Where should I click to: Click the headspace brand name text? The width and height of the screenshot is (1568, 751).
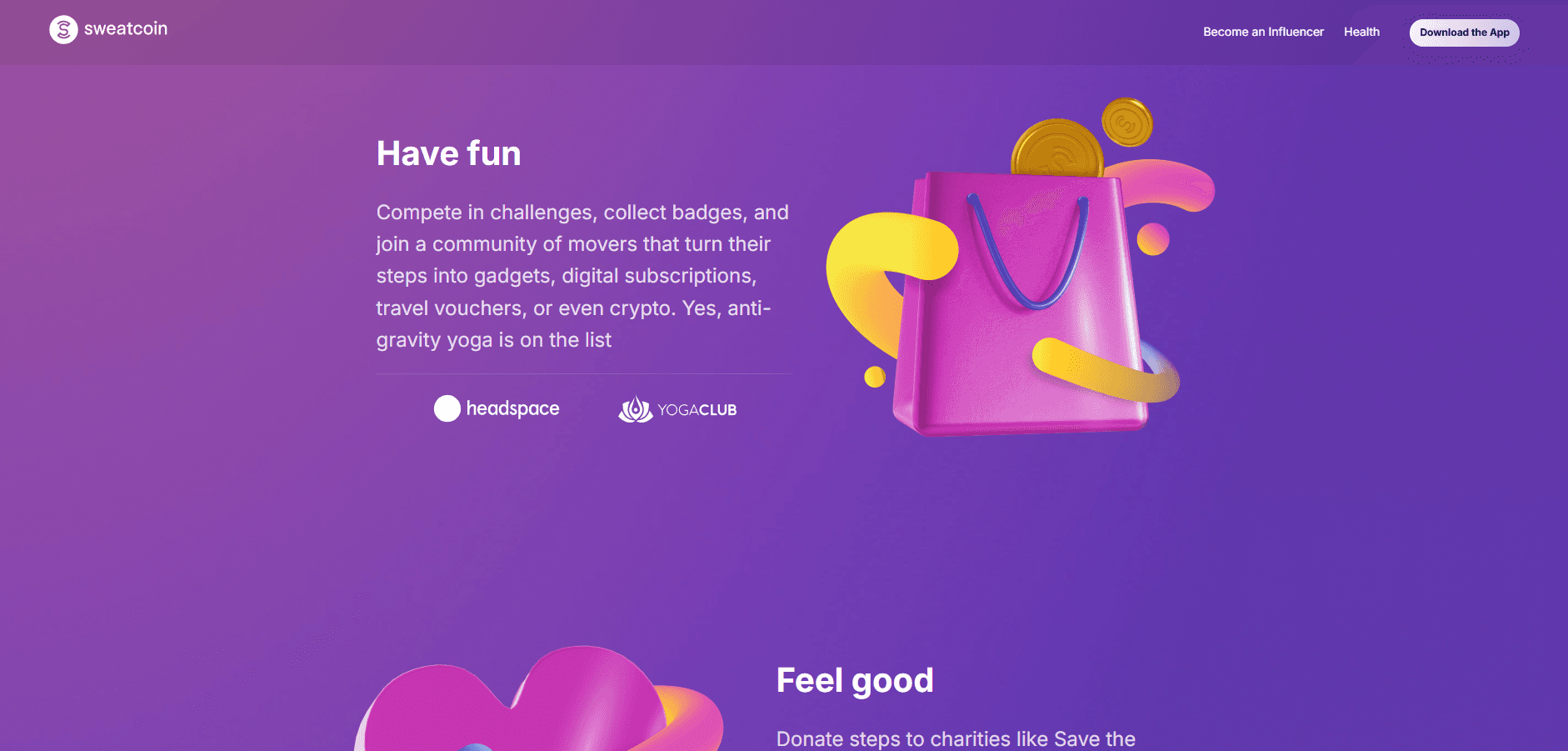pyautogui.click(x=512, y=408)
